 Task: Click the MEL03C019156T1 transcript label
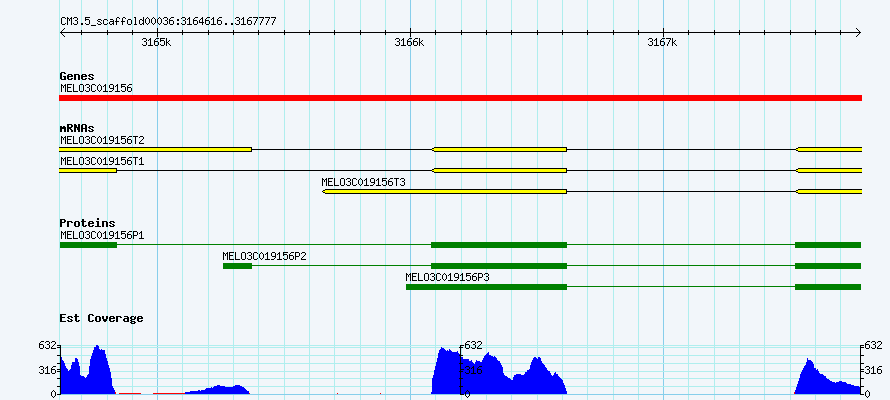point(102,161)
